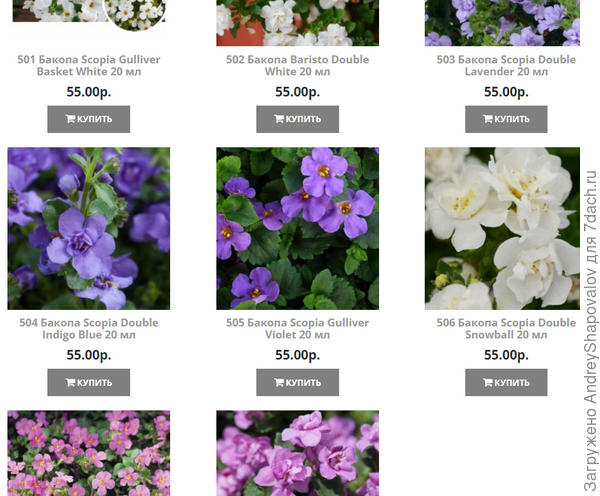
Task: Open 504 Бакопа Scopia Double Indigo Blue title
Action: (89, 329)
